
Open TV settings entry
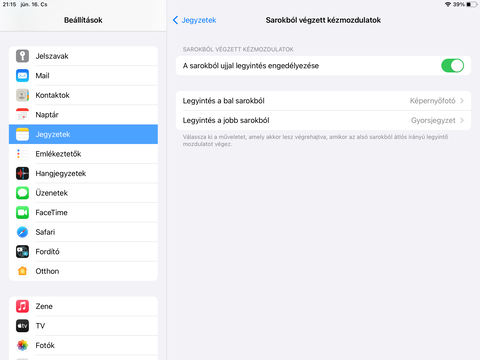pyautogui.click(x=83, y=326)
